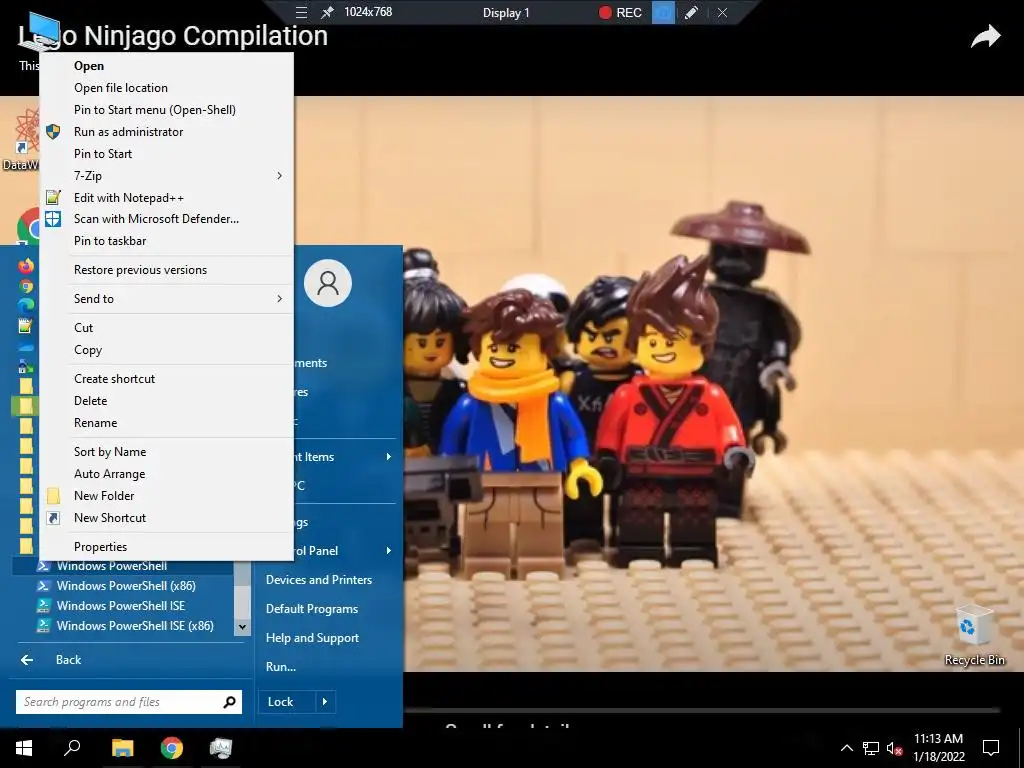Choose Auto Arrange
The image size is (1024, 768).
click(167, 473)
